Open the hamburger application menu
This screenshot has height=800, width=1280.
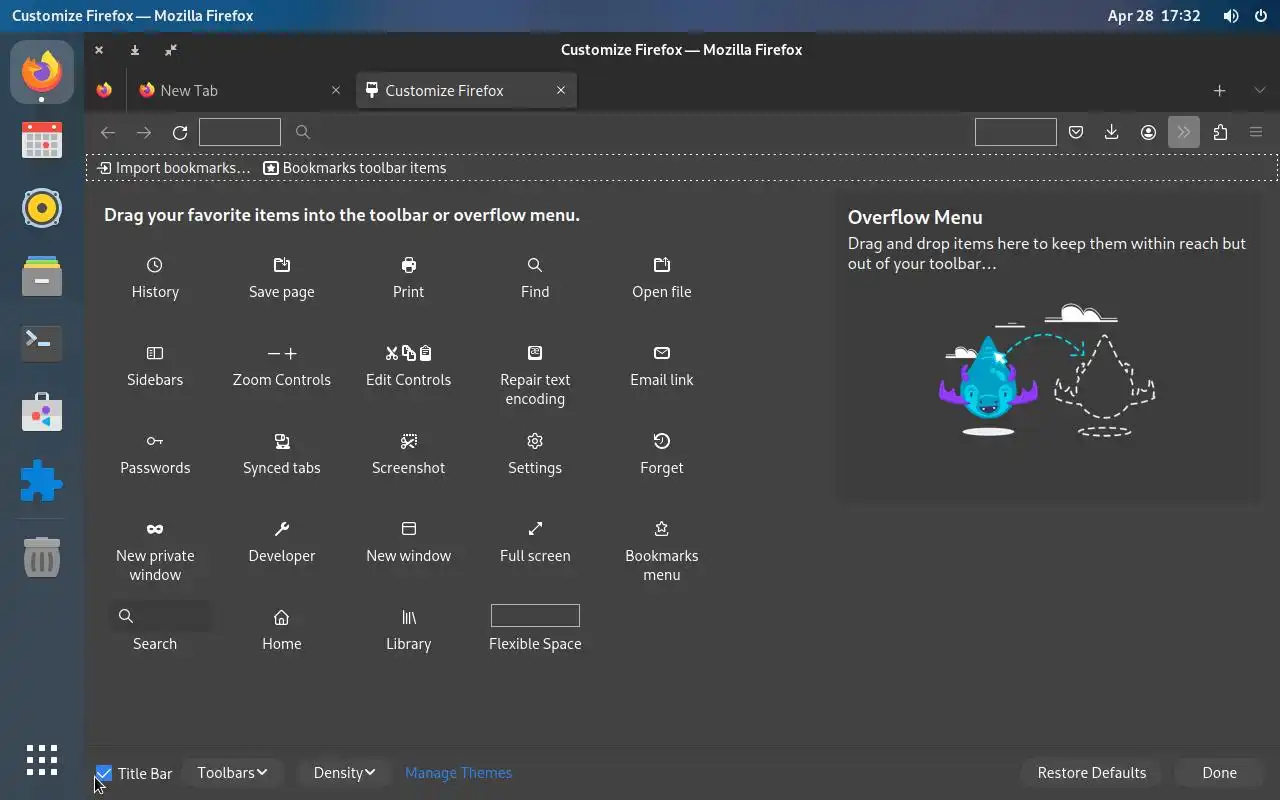pos(1256,132)
